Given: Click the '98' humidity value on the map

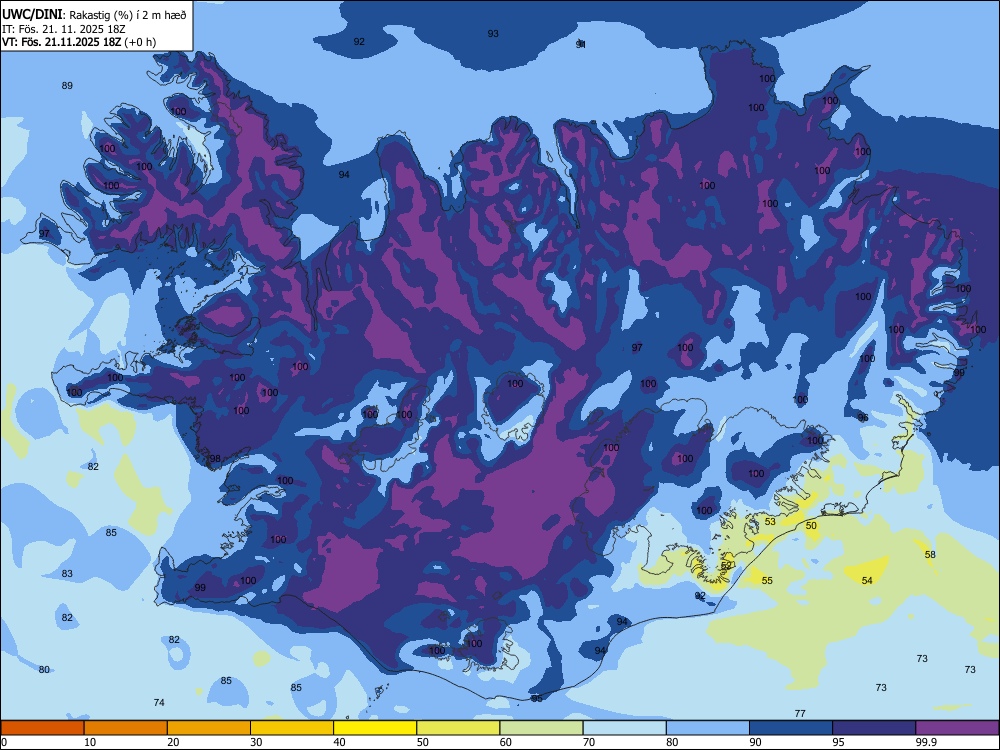Looking at the screenshot, I should coord(215,459).
